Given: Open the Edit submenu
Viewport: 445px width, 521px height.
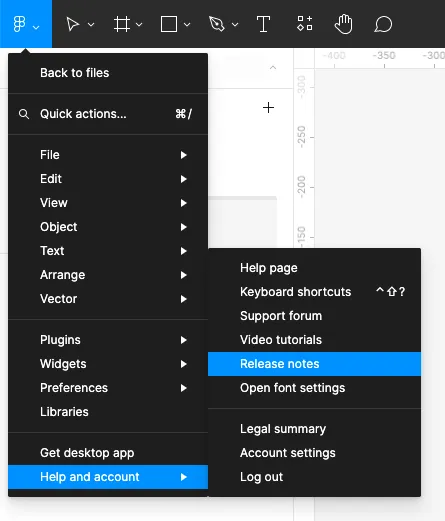Looking at the screenshot, I should coord(108,179).
